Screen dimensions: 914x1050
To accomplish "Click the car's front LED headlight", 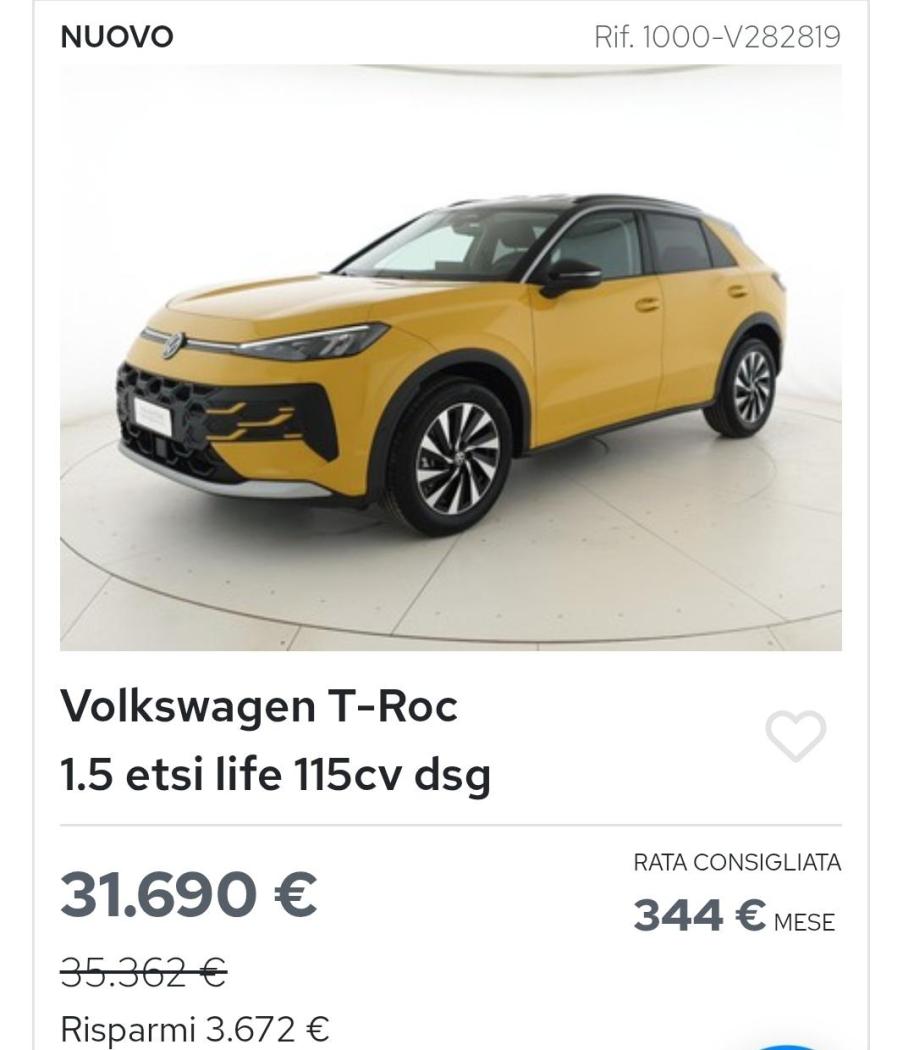I will tap(315, 342).
